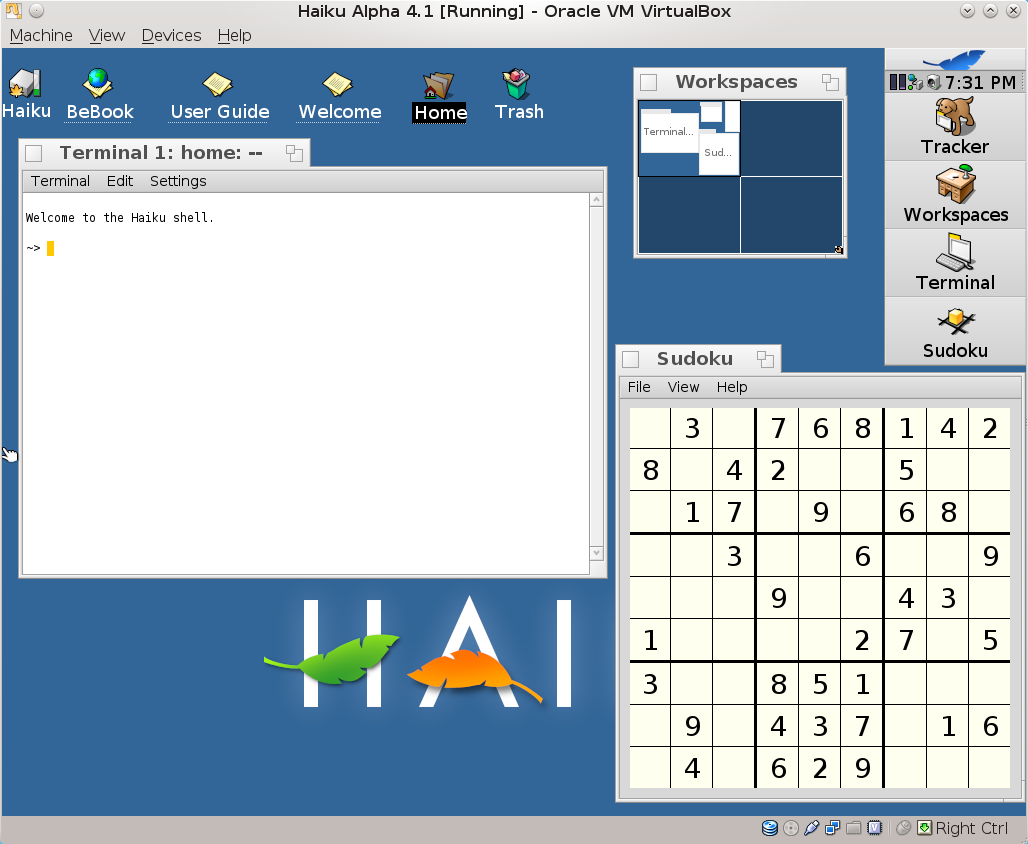Open the Sudoku View menu
1028x844 pixels.
683,387
